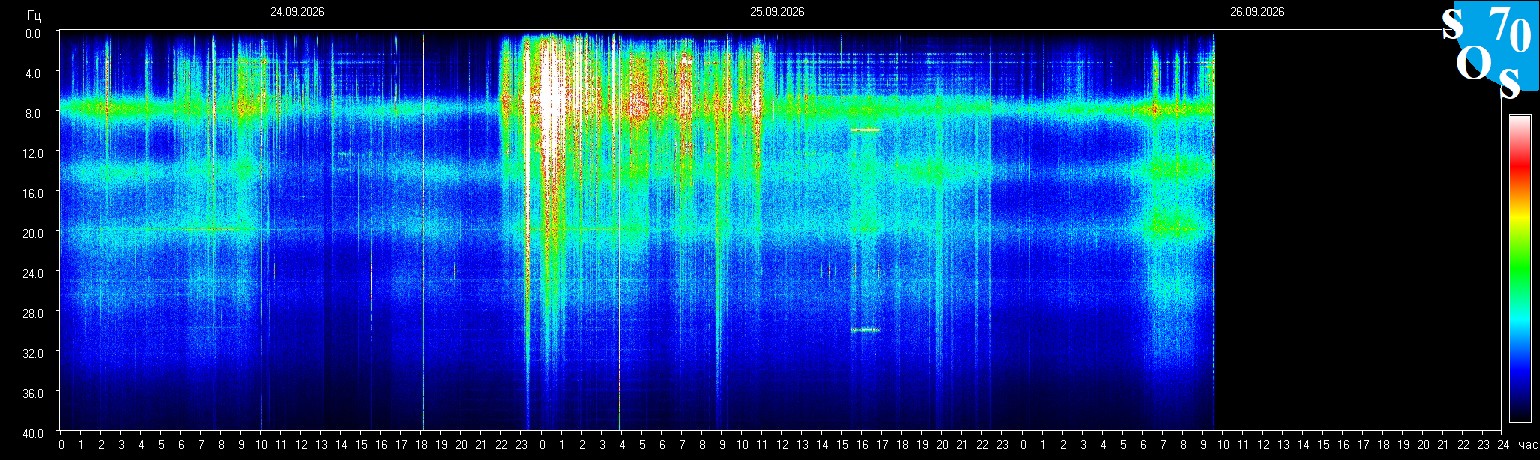Select the 25.09.2026 date label
The width and height of the screenshot is (1540, 460).
pyautogui.click(x=777, y=12)
